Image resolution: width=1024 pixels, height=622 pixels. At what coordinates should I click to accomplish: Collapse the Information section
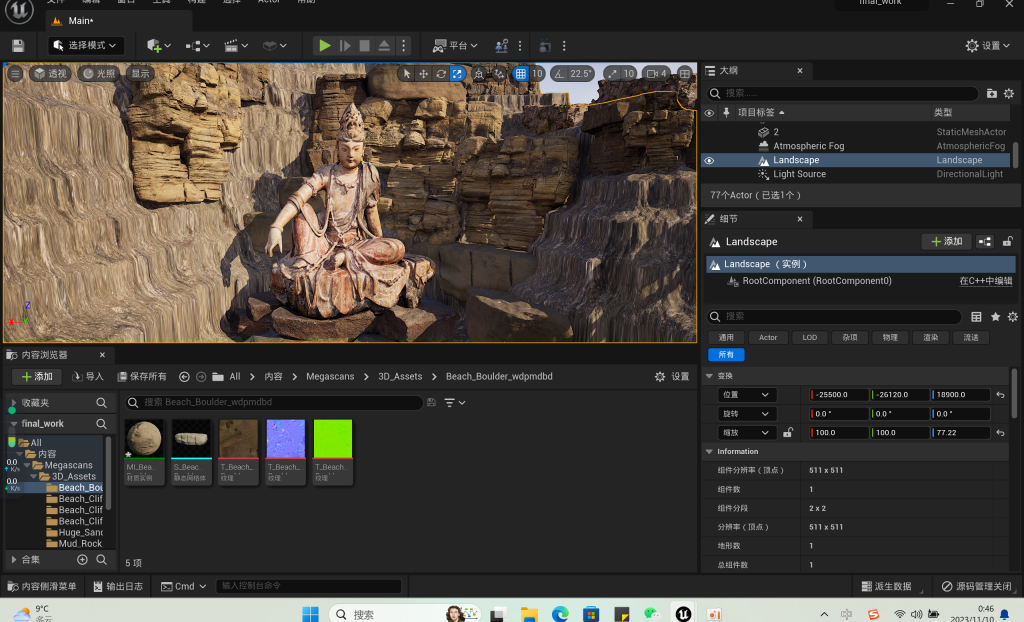tap(709, 451)
